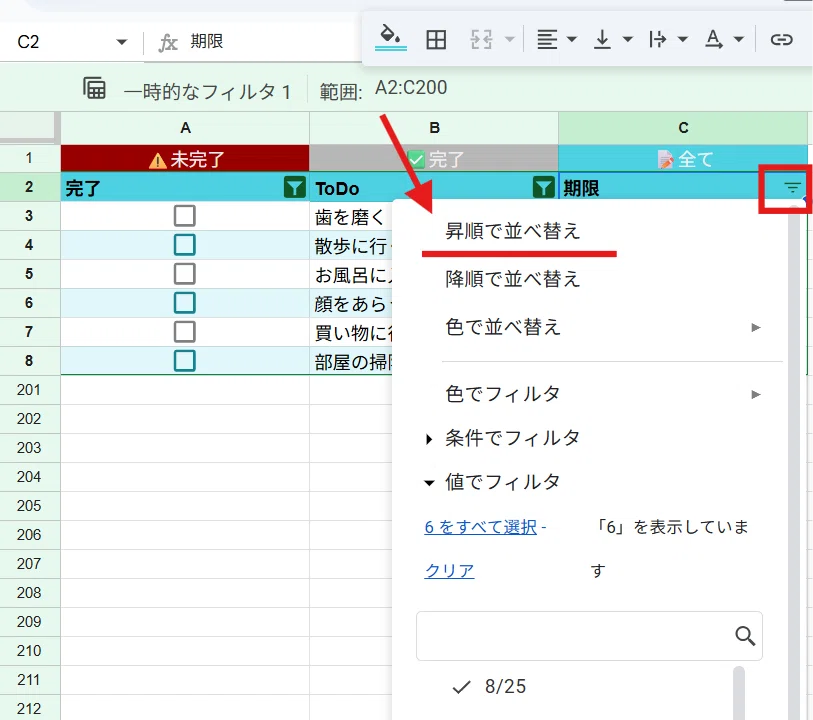Click the filter menu scrollbar
Screen dimensions: 813x720
[x=794, y=461]
